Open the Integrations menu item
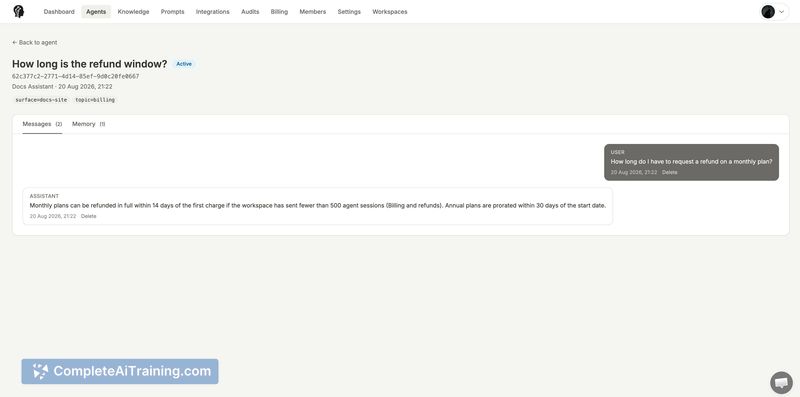The image size is (800, 397). click(212, 12)
